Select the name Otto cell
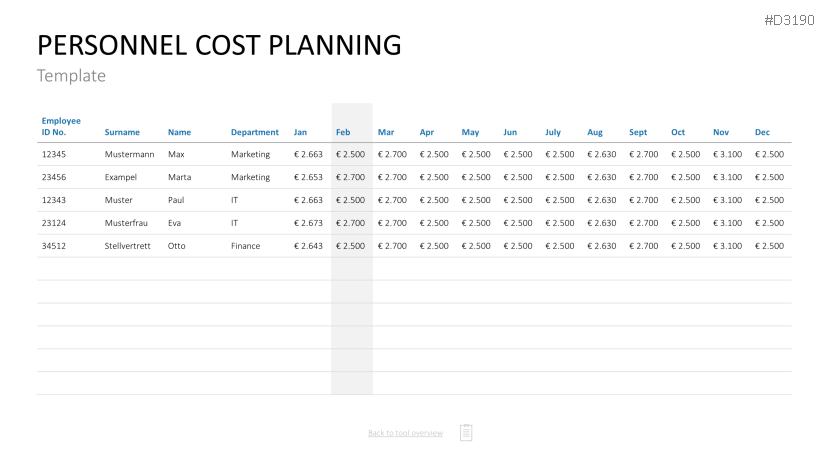Viewport: 829px width, 466px height. (176, 246)
